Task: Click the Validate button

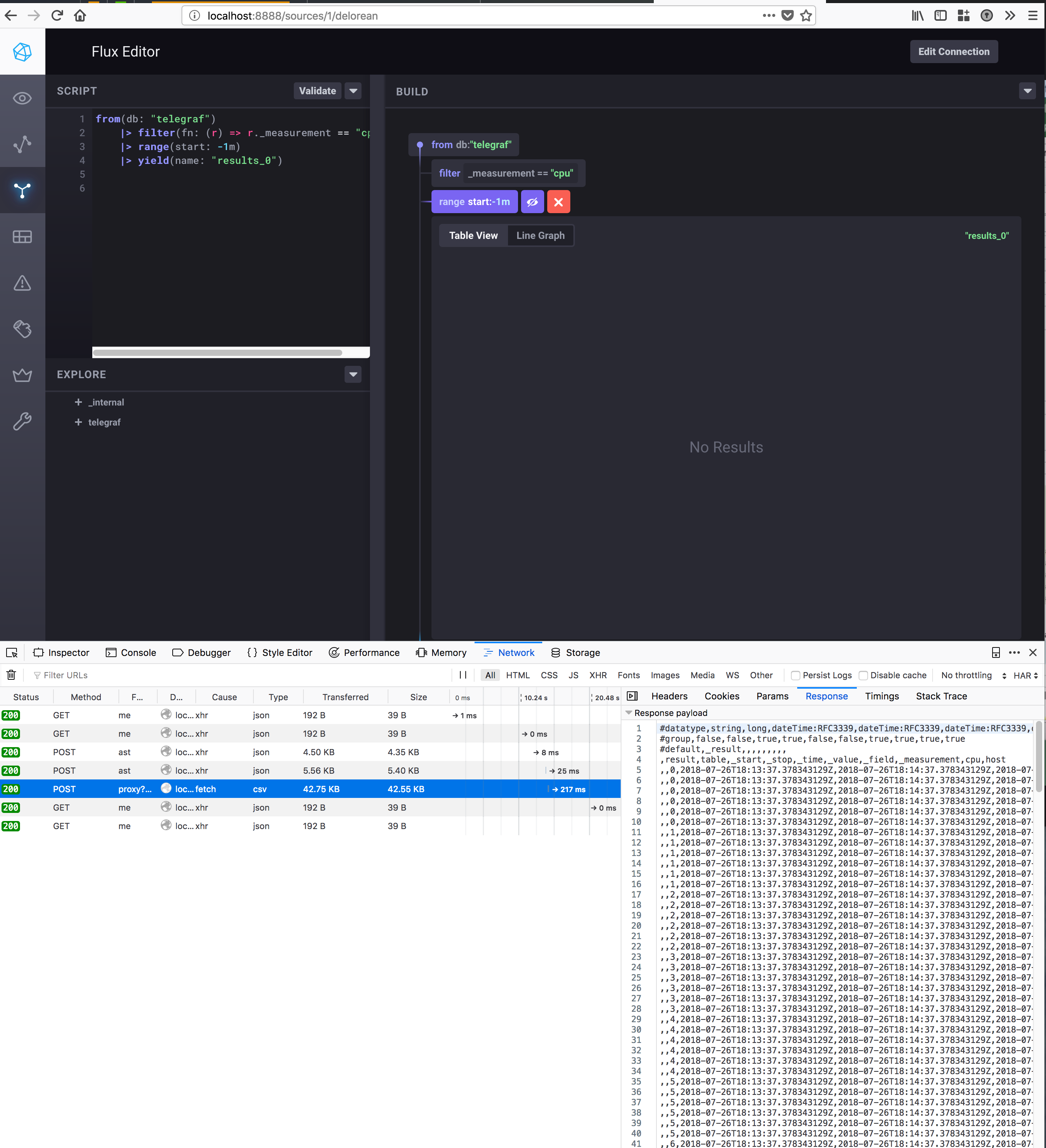Action: coord(317,90)
